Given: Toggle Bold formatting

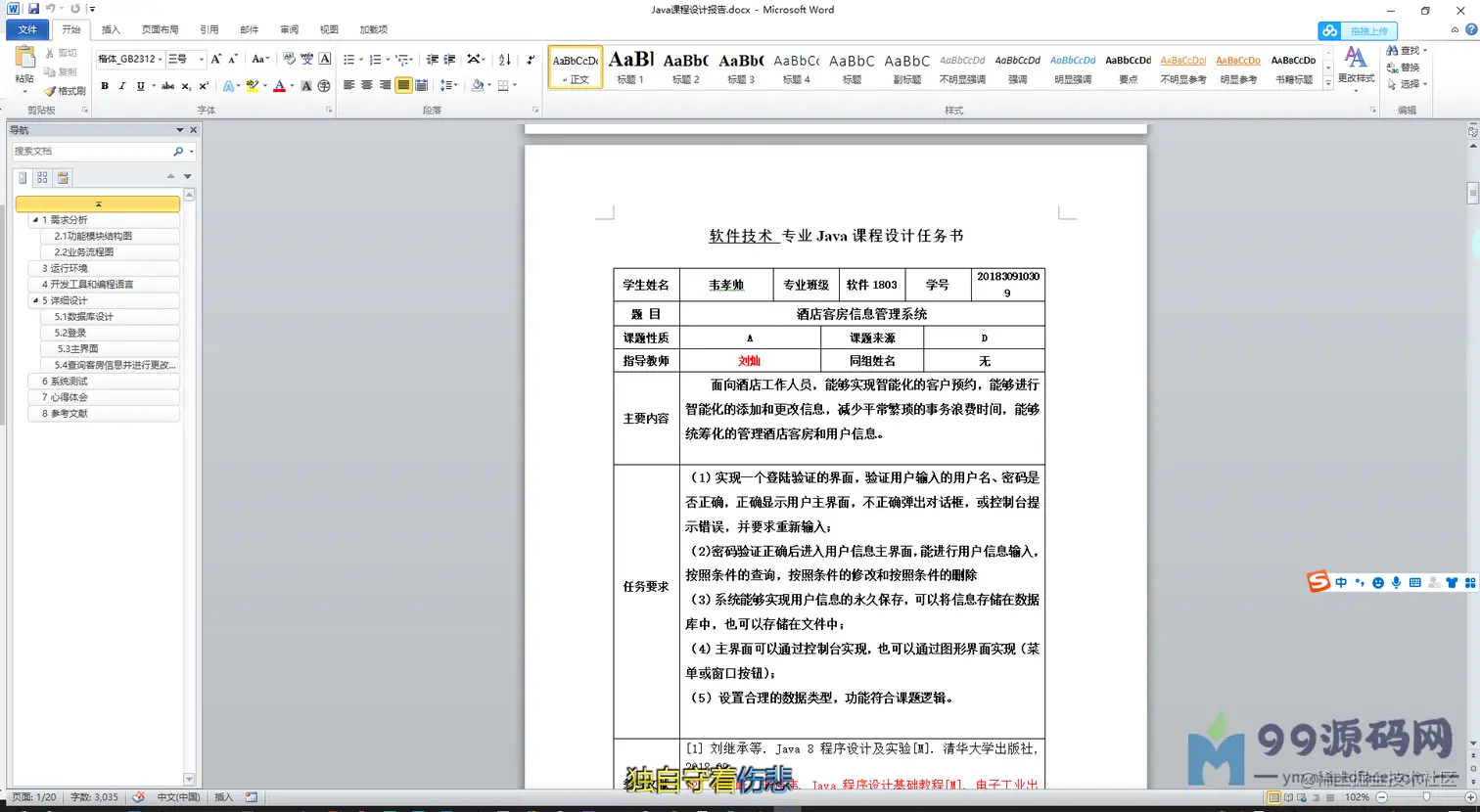Looking at the screenshot, I should coord(105,86).
